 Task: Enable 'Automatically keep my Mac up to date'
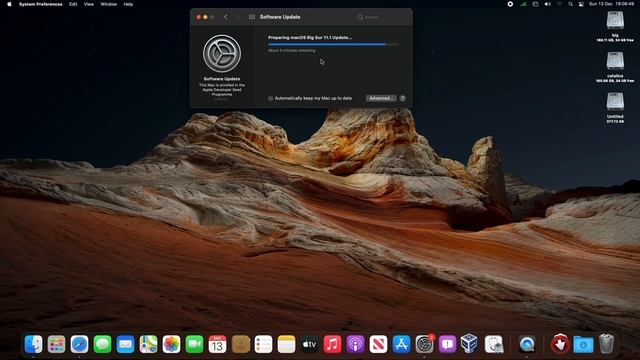(270, 98)
